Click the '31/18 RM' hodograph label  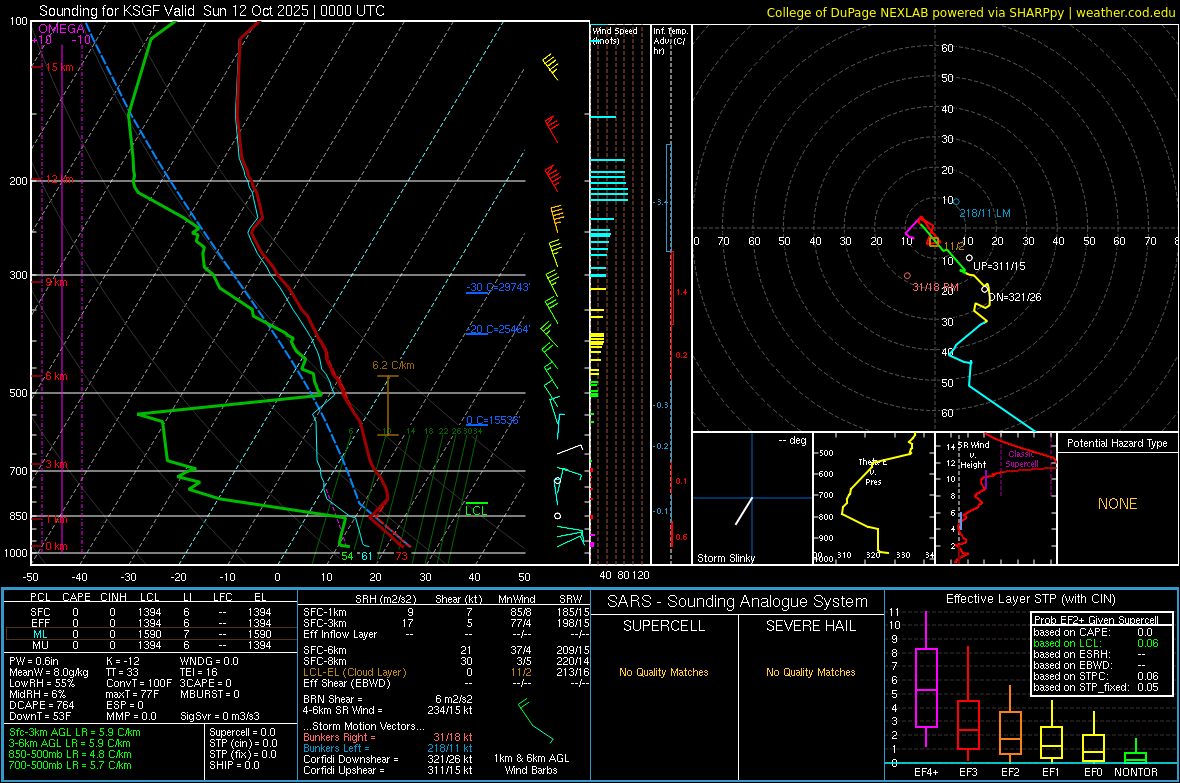tap(935, 287)
